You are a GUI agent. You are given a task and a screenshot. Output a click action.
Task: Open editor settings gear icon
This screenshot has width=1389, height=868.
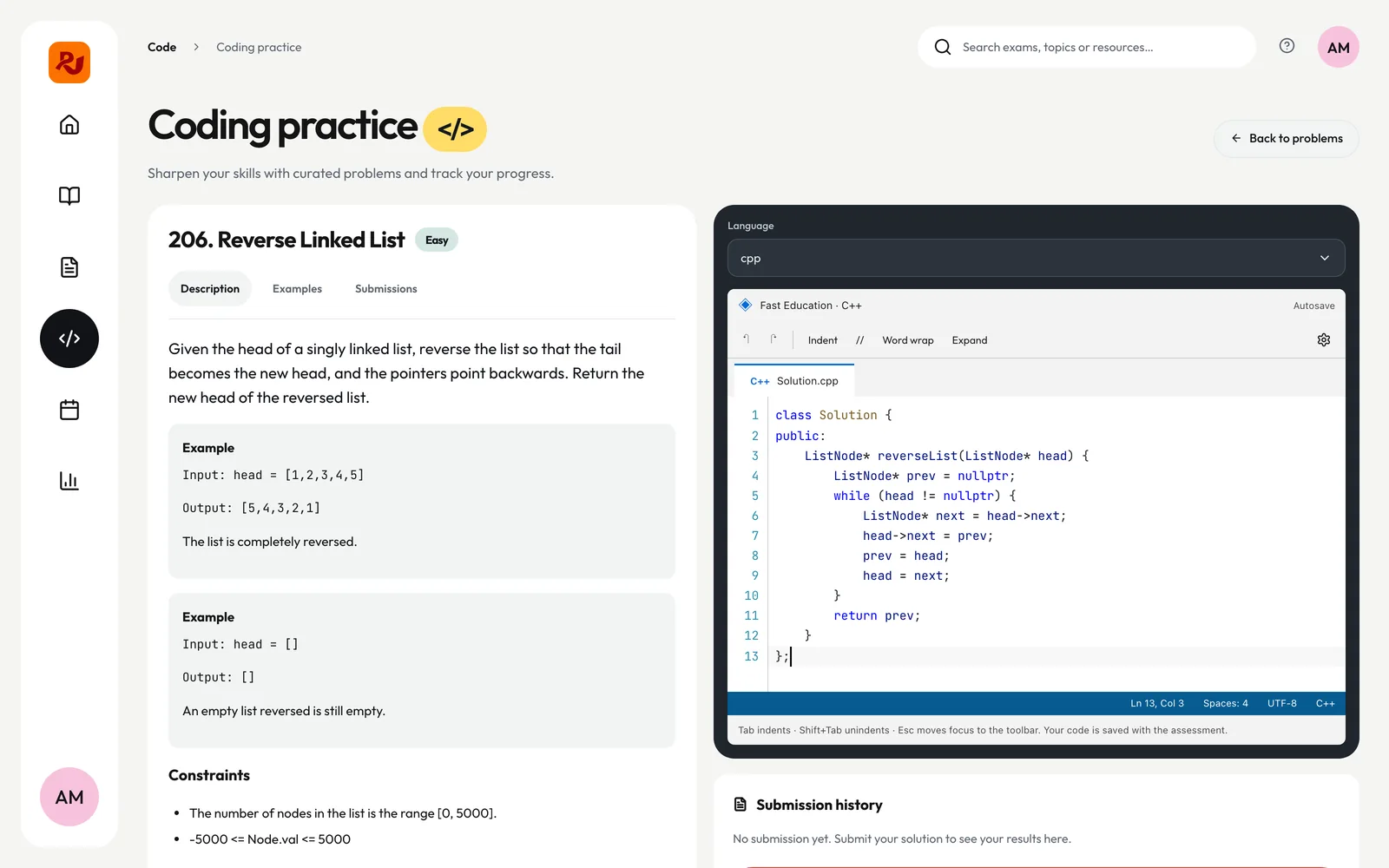coord(1324,340)
